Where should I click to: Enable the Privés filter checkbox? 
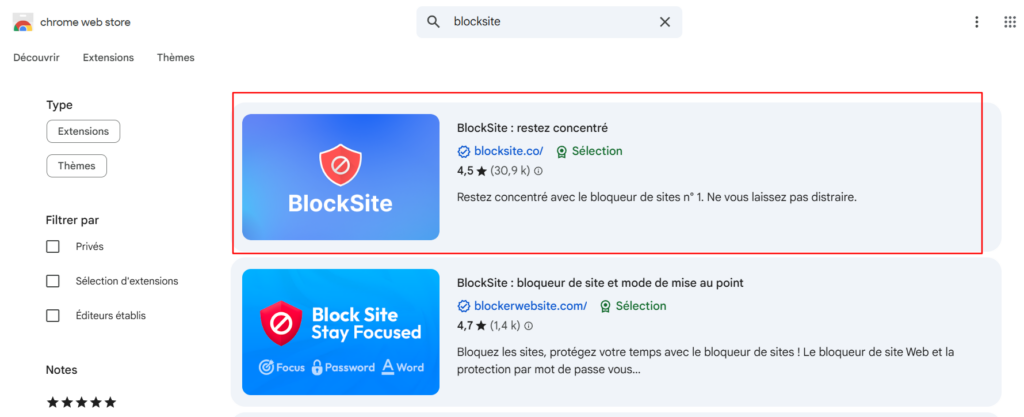pyautogui.click(x=53, y=246)
